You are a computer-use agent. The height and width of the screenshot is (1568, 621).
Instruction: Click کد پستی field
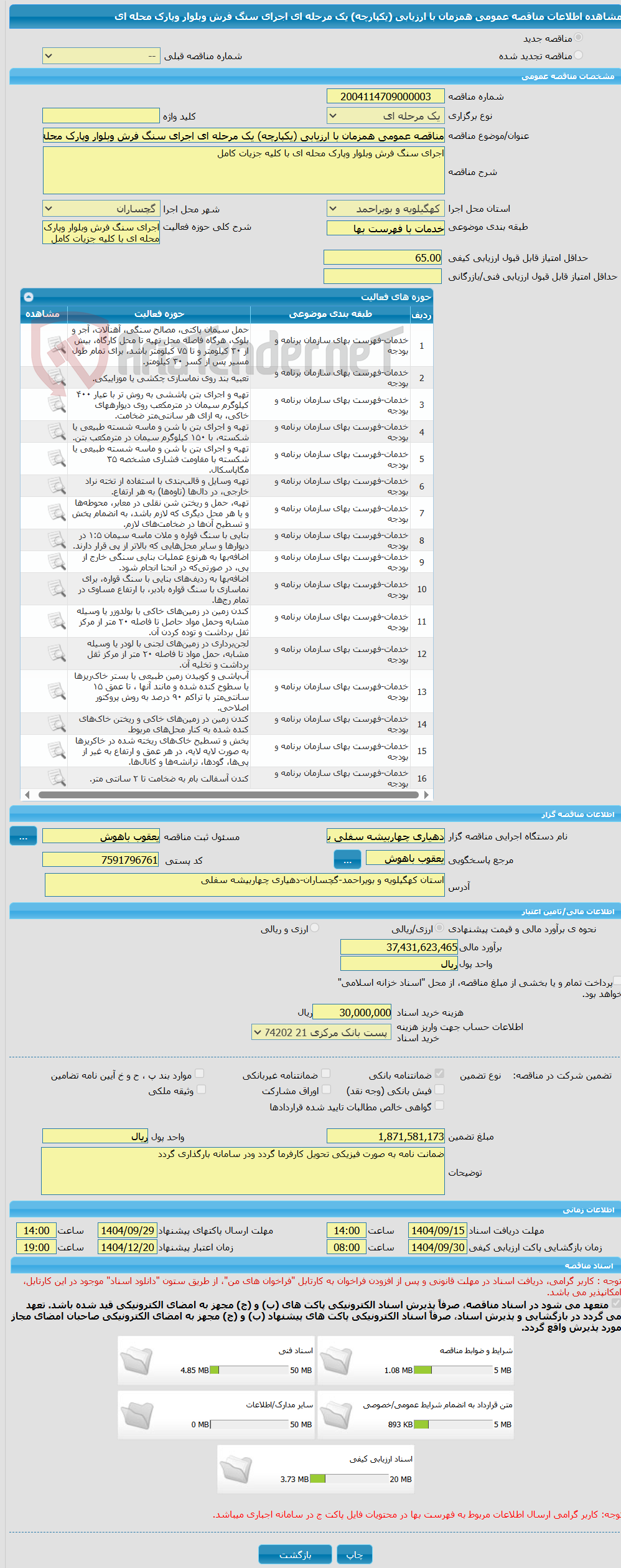101,860
